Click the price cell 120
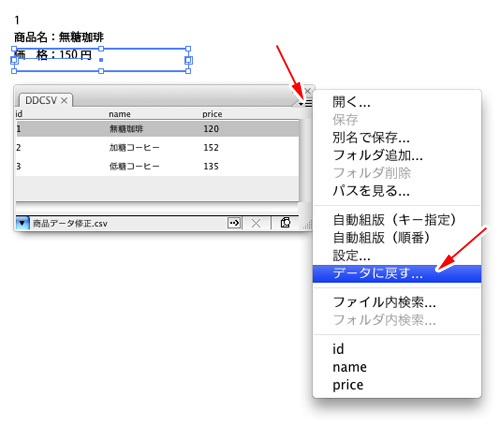Image resolution: width=500 pixels, height=425 pixels. (211, 129)
